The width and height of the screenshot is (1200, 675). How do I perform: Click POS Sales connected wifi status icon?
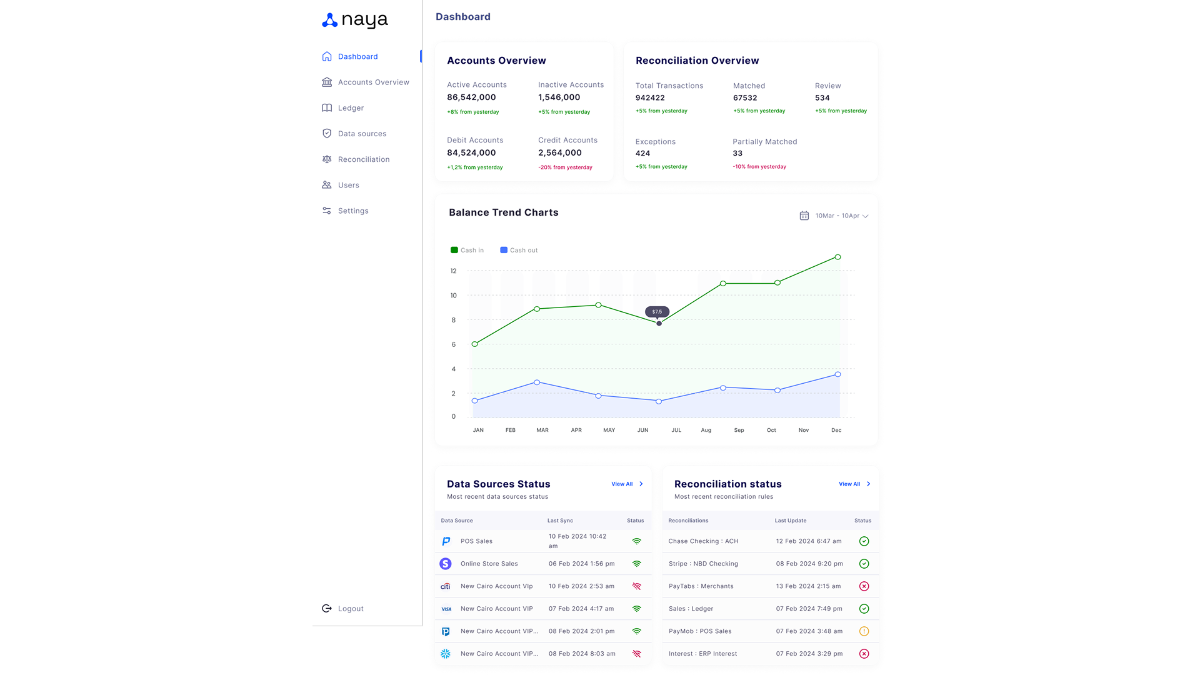tap(636, 541)
